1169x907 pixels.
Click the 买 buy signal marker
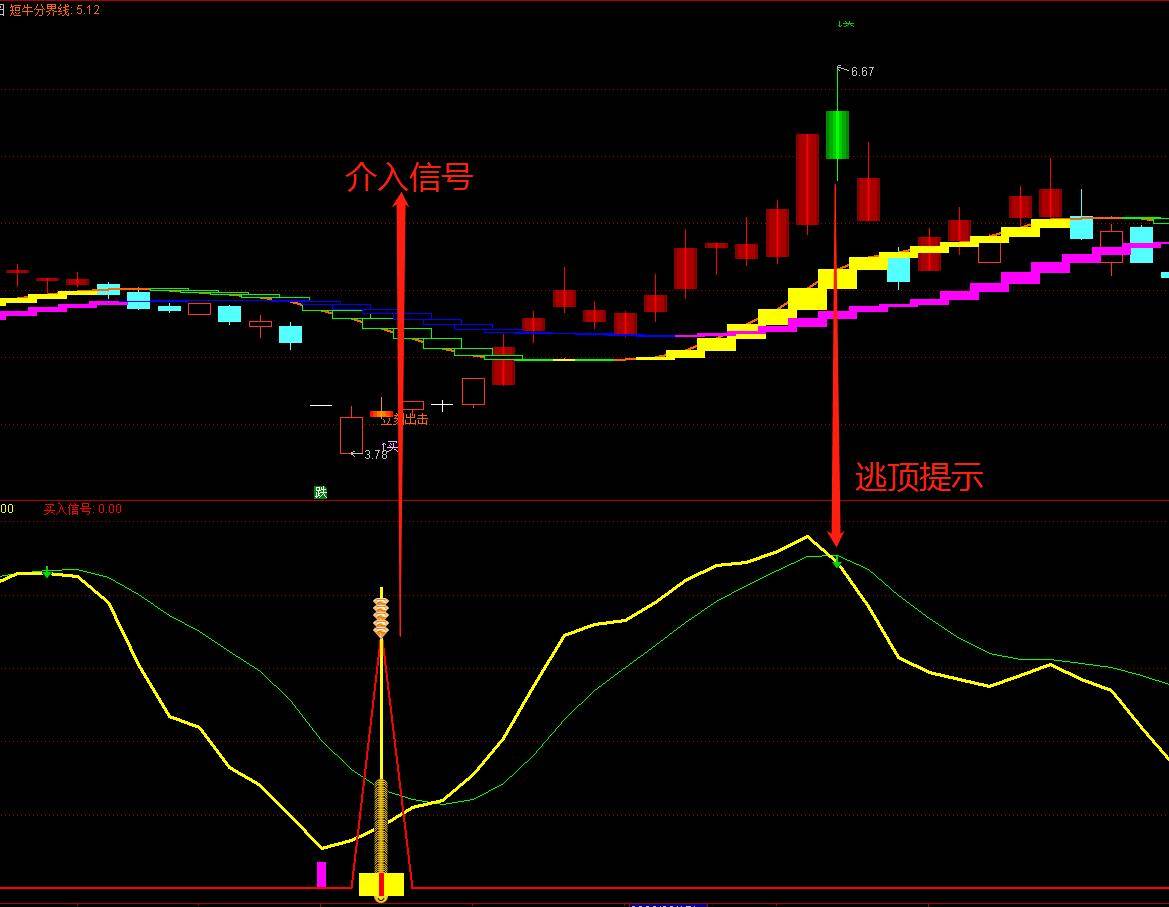391,446
